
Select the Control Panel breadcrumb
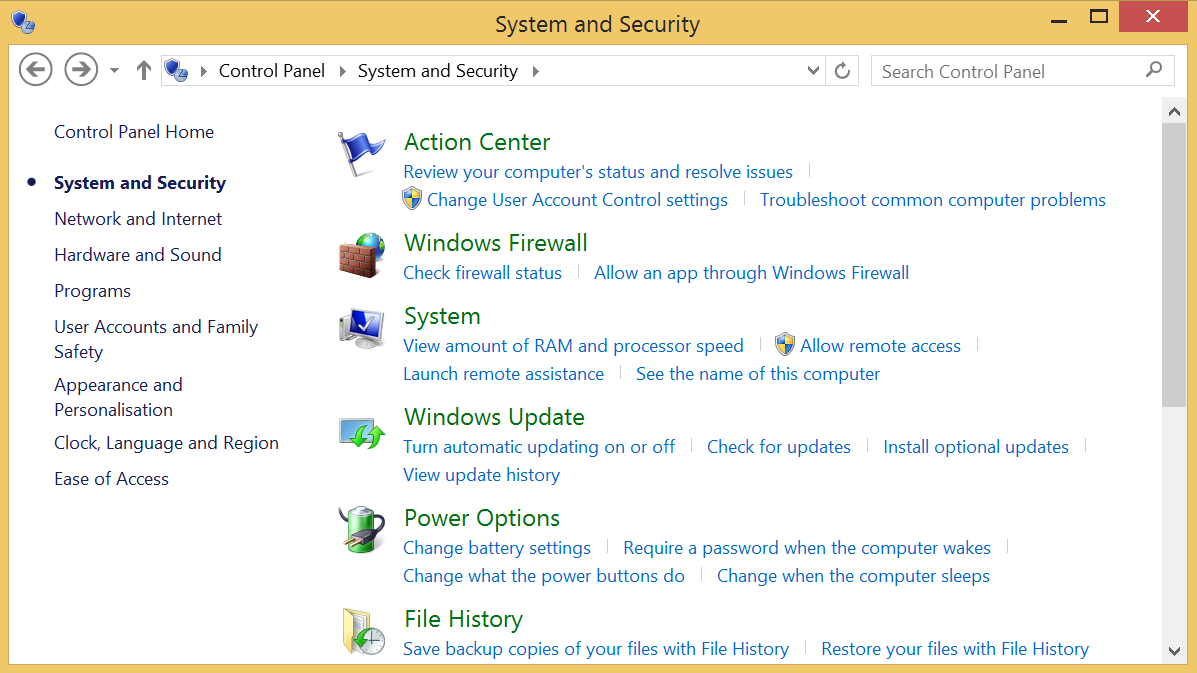[272, 71]
